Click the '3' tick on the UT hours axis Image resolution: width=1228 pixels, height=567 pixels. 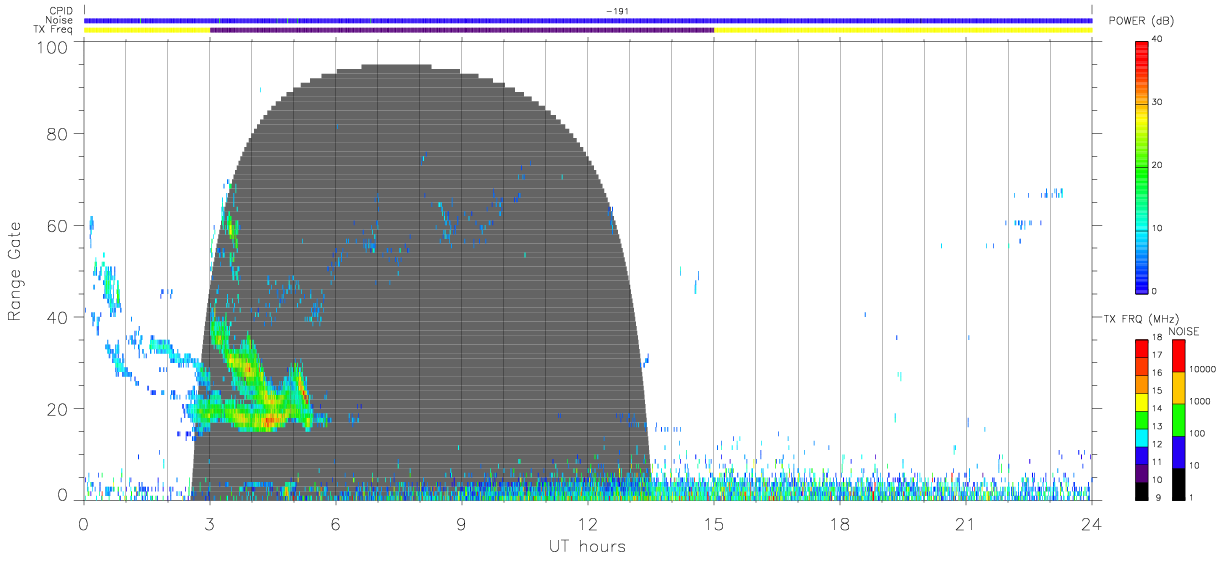(210, 523)
